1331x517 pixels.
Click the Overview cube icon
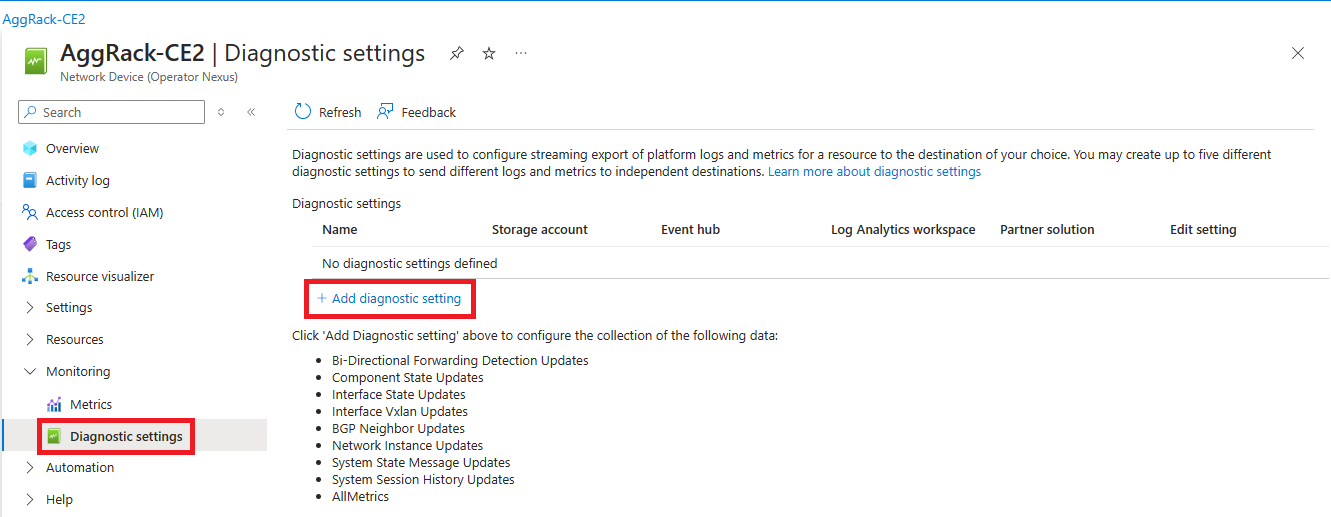click(x=30, y=148)
